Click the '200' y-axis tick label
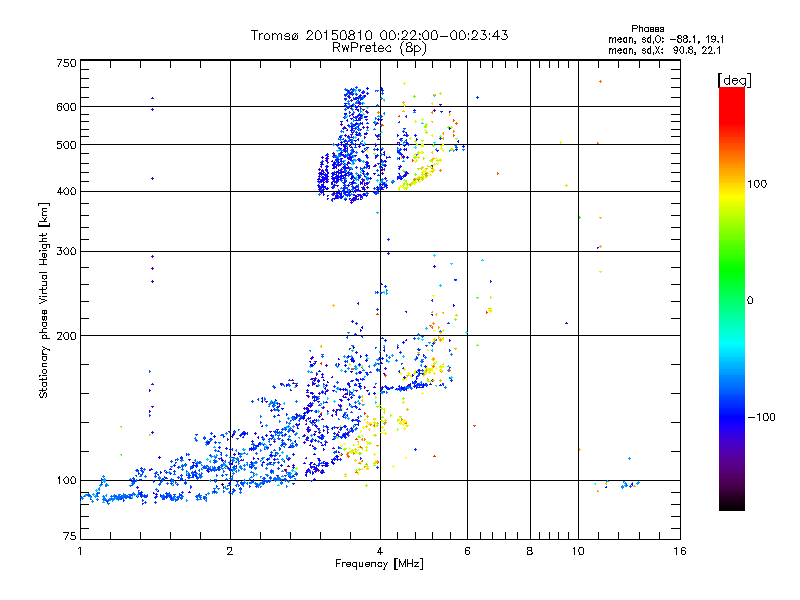The image size is (800, 600). 67,336
